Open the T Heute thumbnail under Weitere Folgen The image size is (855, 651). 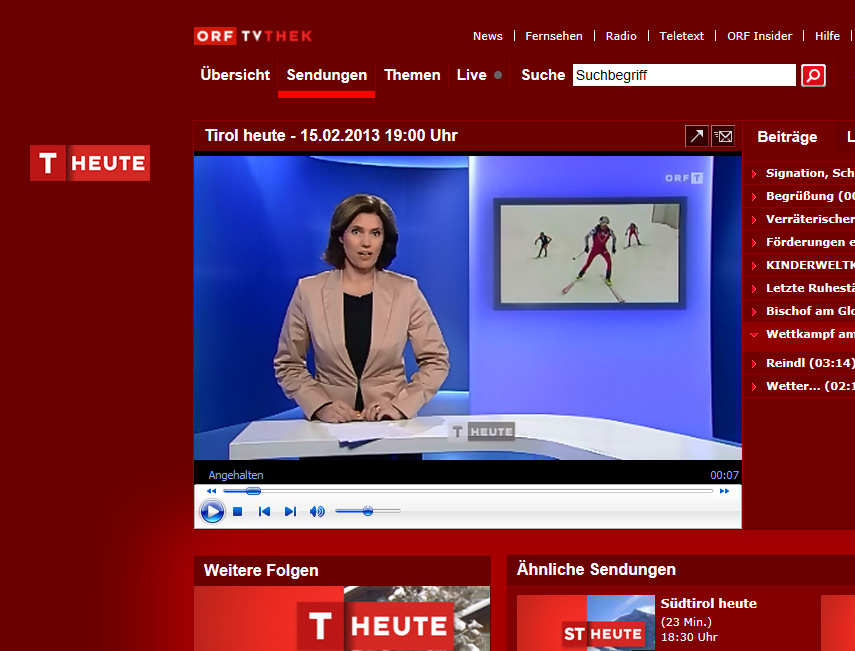click(342, 618)
